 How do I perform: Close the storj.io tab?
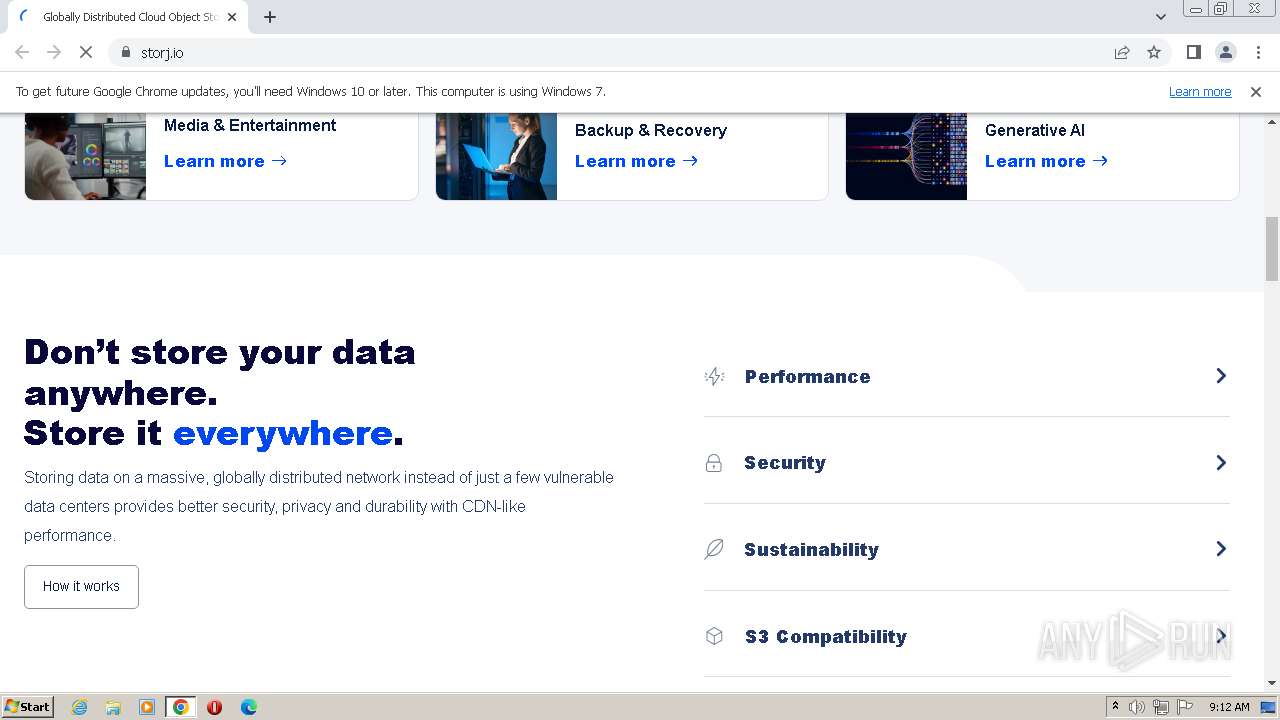click(x=232, y=17)
